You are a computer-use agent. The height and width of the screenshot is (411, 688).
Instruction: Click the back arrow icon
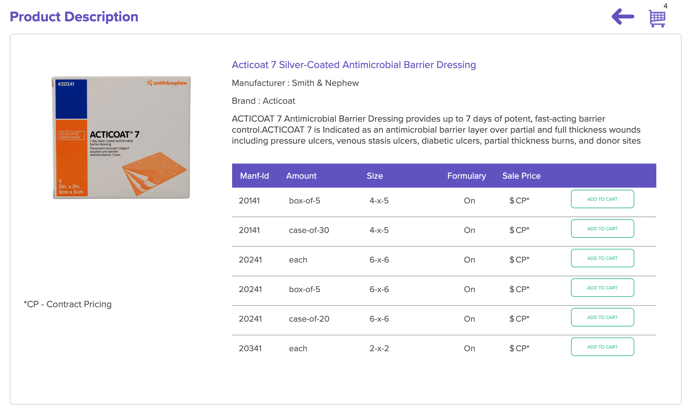(x=622, y=17)
